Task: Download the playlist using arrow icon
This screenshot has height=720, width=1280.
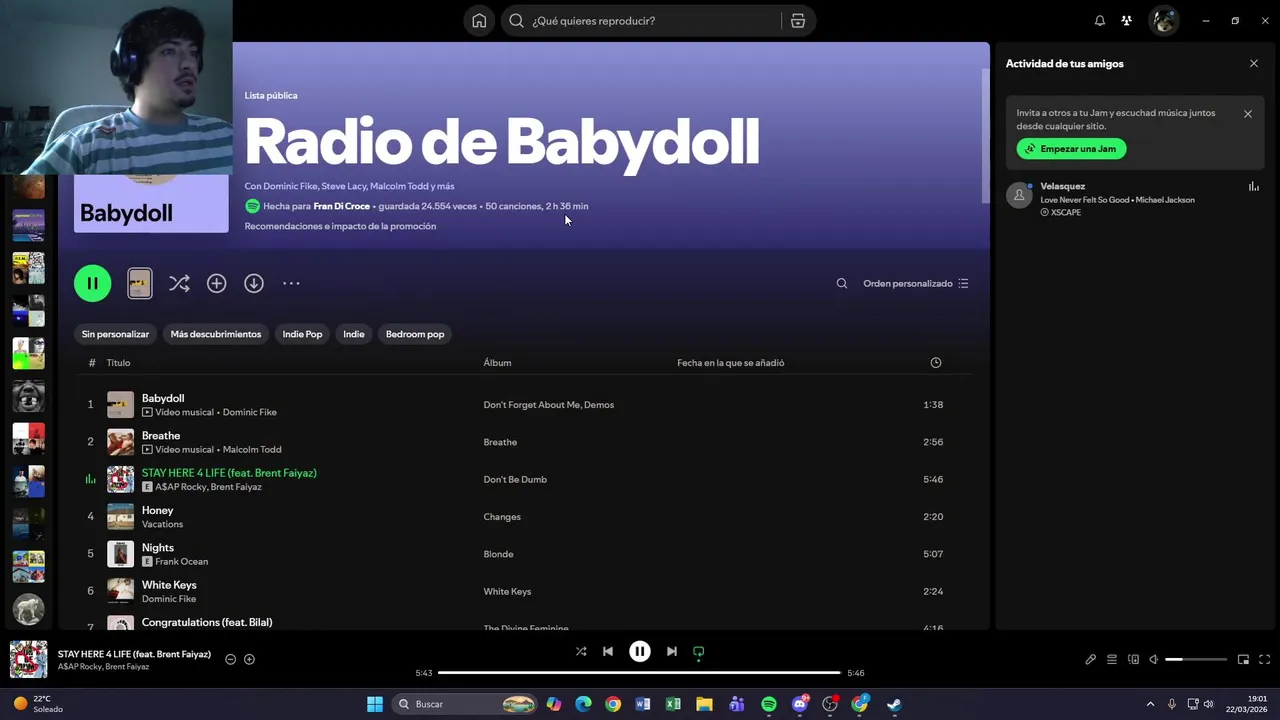Action: click(x=254, y=283)
